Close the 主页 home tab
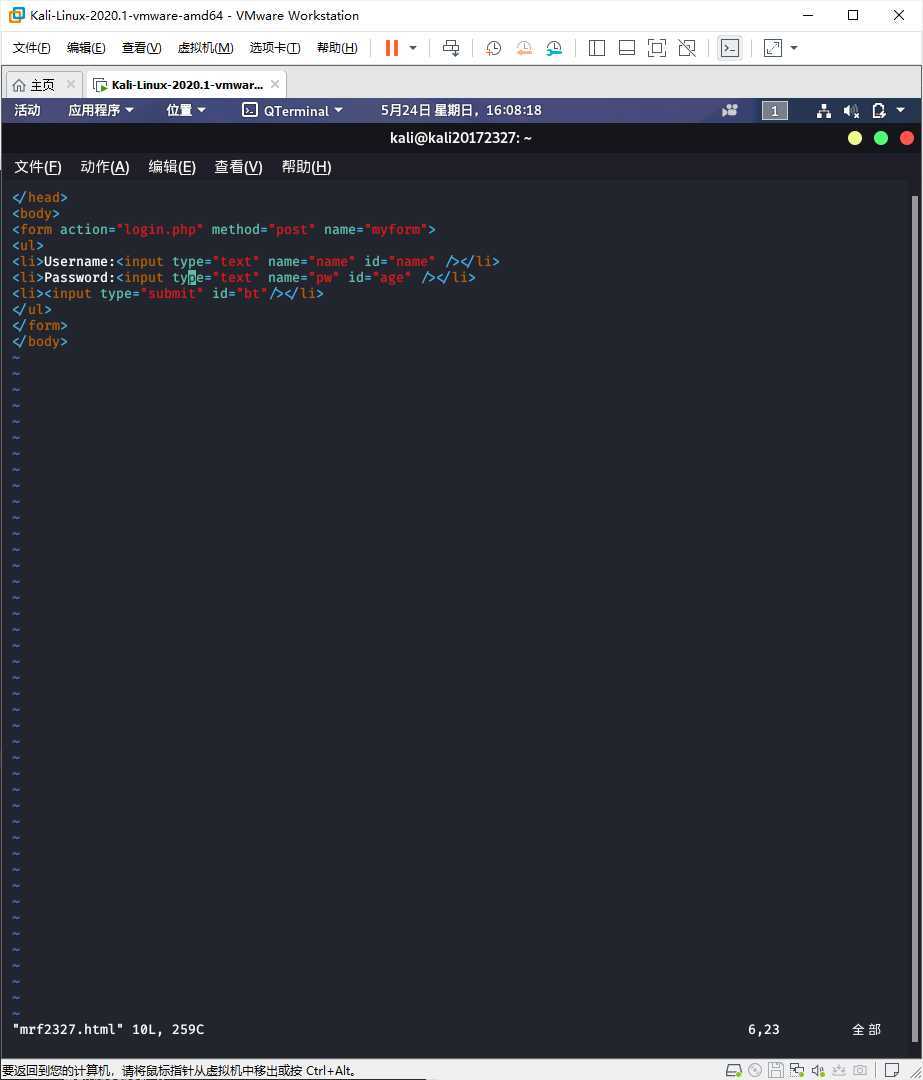The image size is (923, 1080). pyautogui.click(x=70, y=84)
